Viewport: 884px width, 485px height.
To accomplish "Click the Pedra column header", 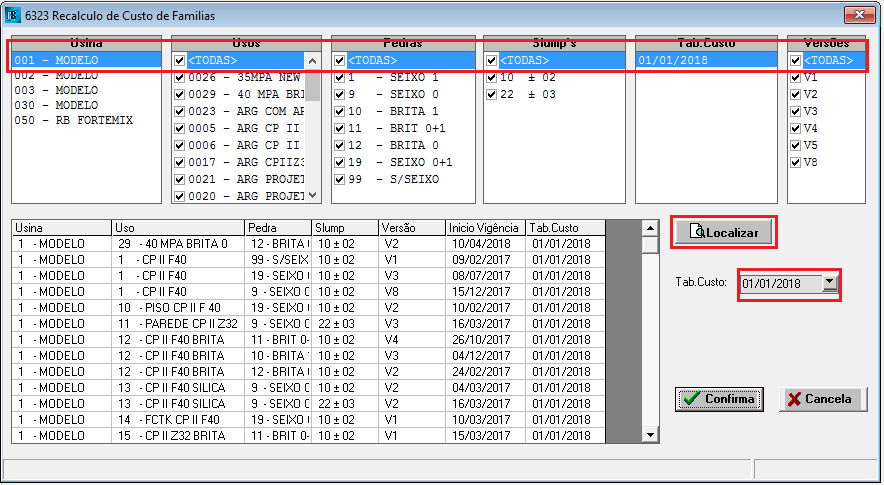I will 278,228.
